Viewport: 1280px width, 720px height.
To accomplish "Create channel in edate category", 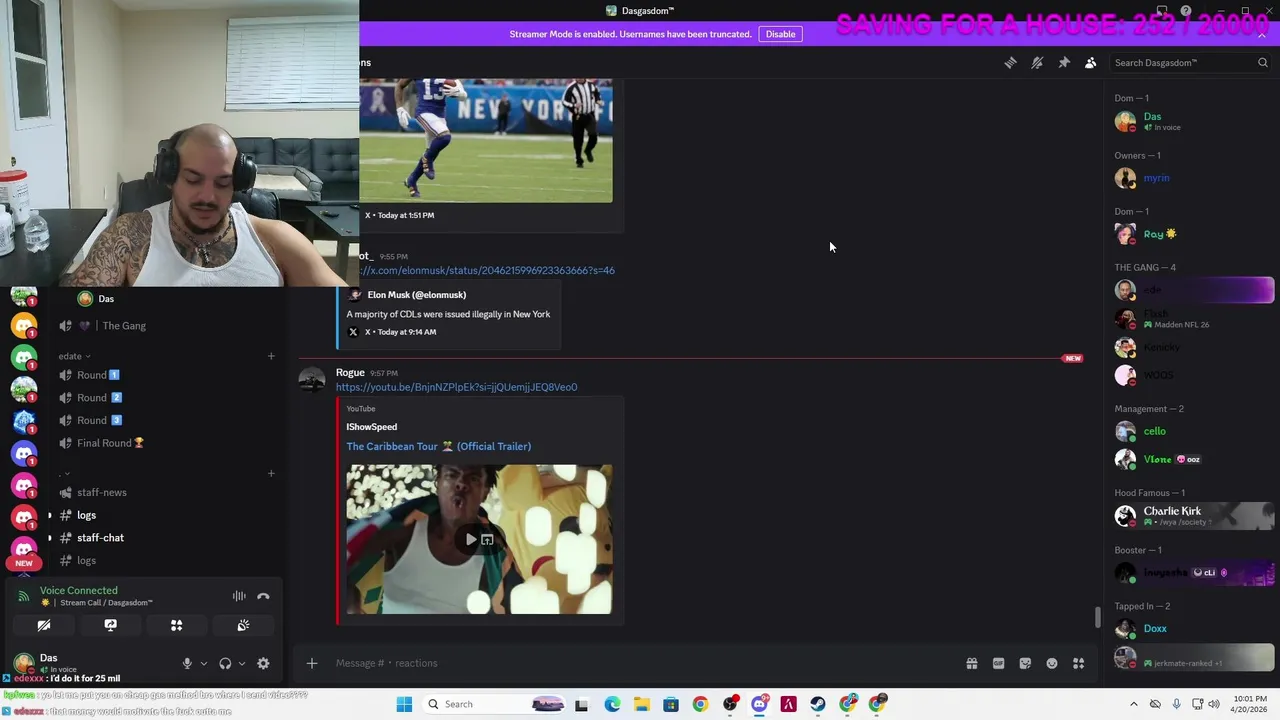I will pos(271,356).
